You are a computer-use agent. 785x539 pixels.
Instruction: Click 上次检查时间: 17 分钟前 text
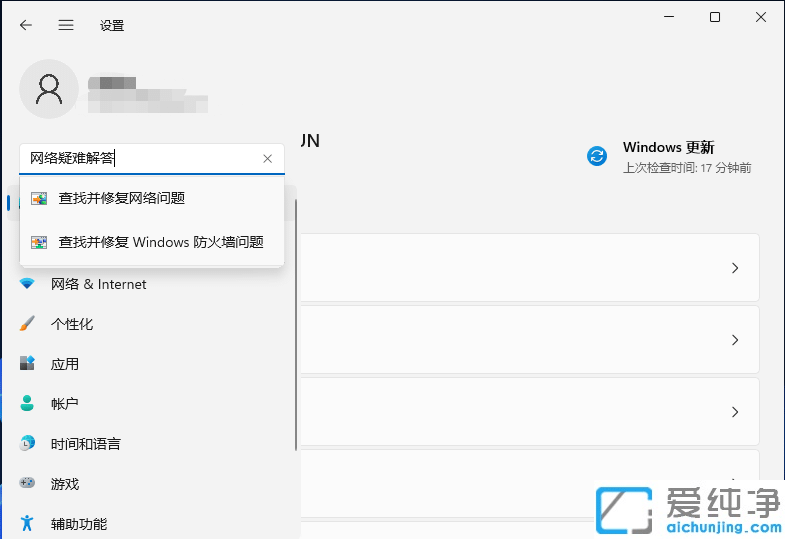point(687,168)
